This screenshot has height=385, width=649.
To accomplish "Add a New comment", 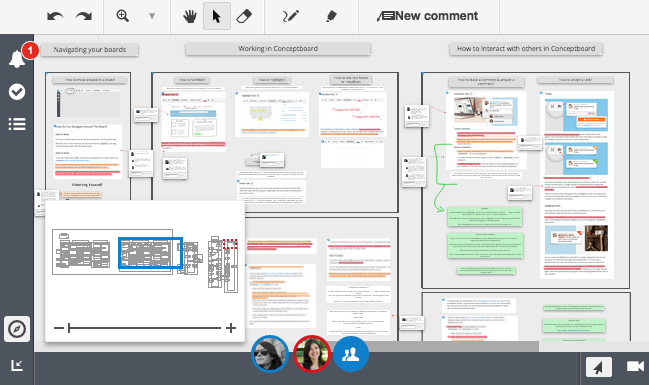I will click(428, 16).
